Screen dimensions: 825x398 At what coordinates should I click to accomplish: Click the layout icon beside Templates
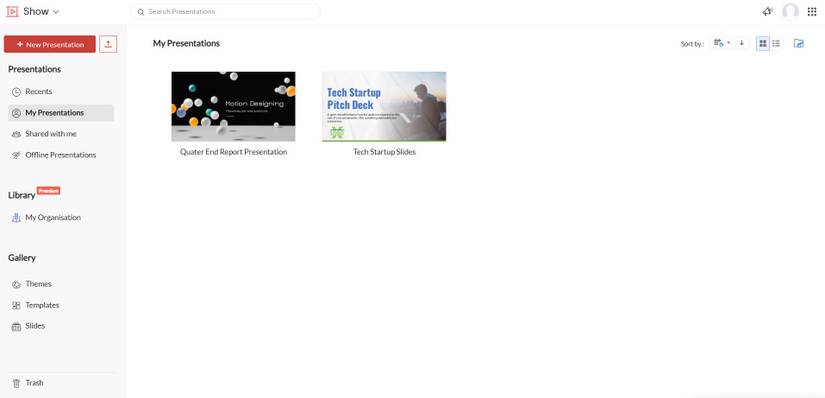(x=16, y=305)
